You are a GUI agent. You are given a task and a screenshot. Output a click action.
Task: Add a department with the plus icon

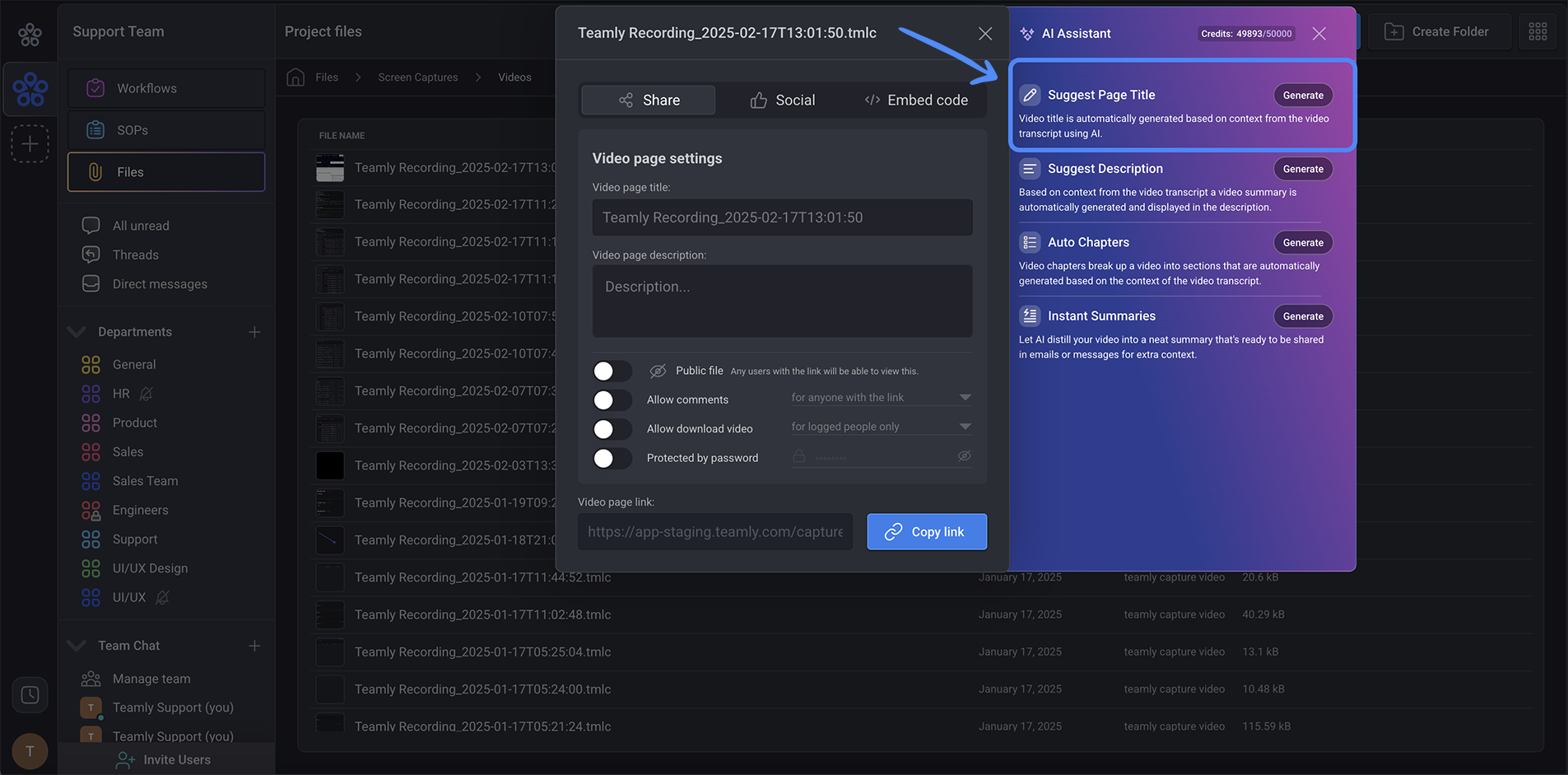click(x=254, y=332)
